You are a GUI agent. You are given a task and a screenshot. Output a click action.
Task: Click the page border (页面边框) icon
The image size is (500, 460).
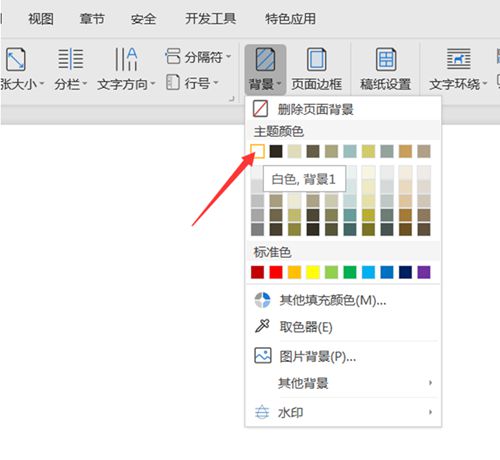click(x=316, y=59)
